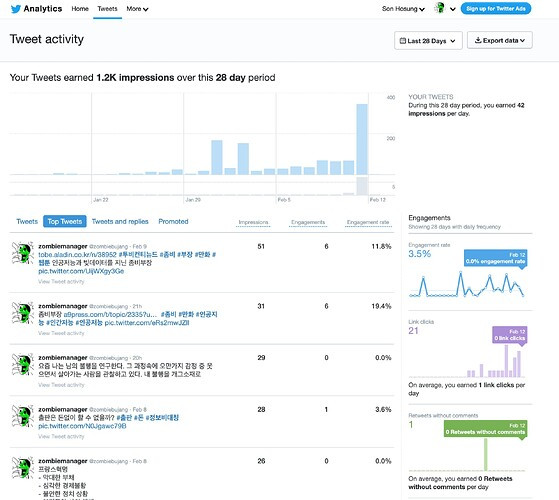
Task: Open the tobe.aladin.co.kr/n/38952 link
Action: 77,254
